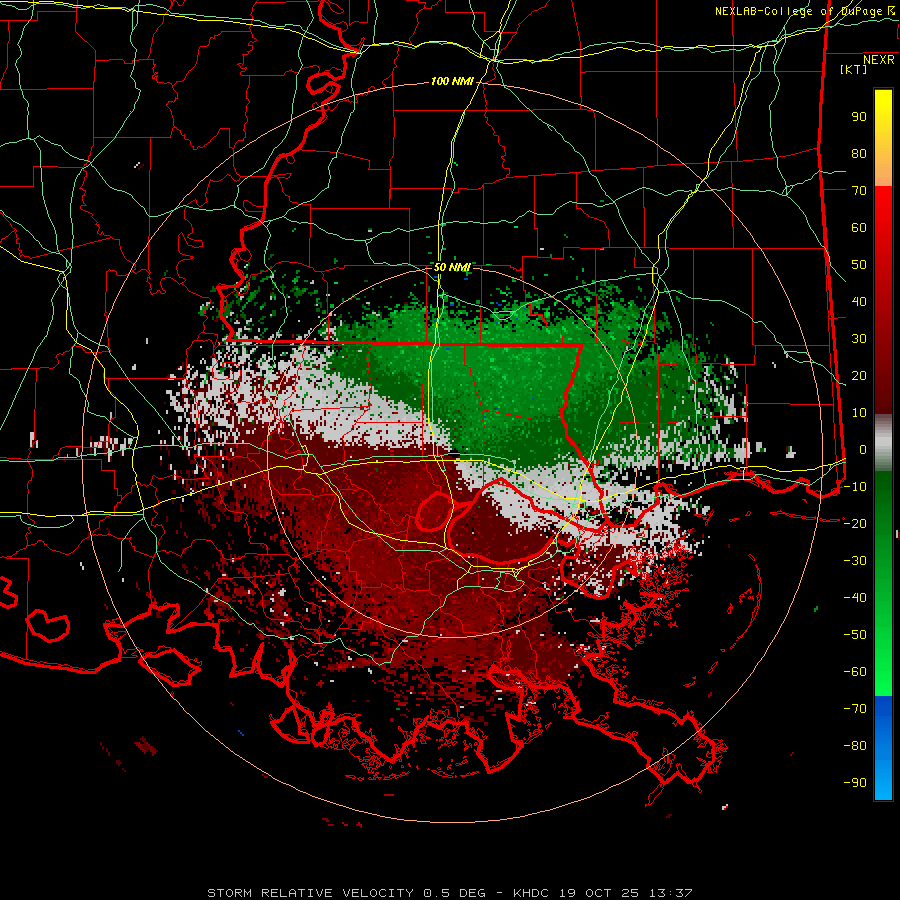The height and width of the screenshot is (900, 900).
Task: Click the NEXR label above the color scale
Action: 878,60
